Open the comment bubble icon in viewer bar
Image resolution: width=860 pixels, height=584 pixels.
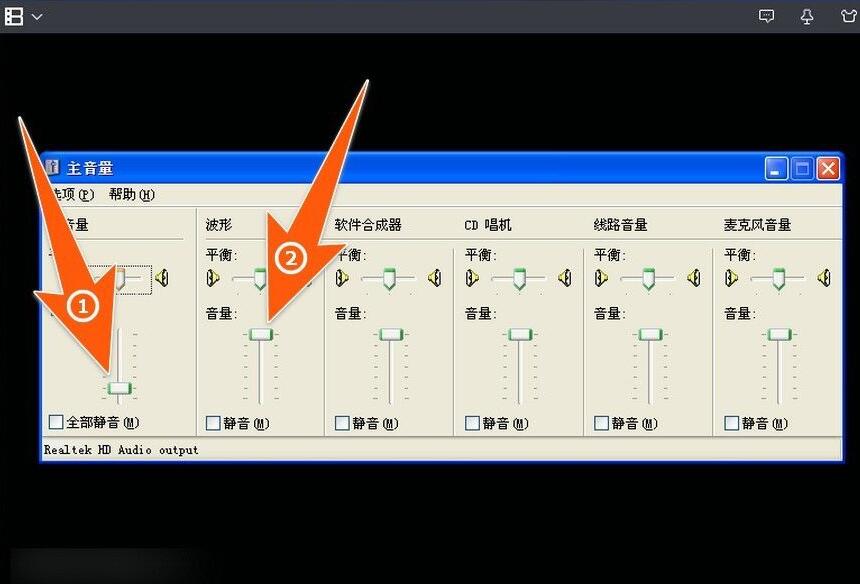[766, 16]
